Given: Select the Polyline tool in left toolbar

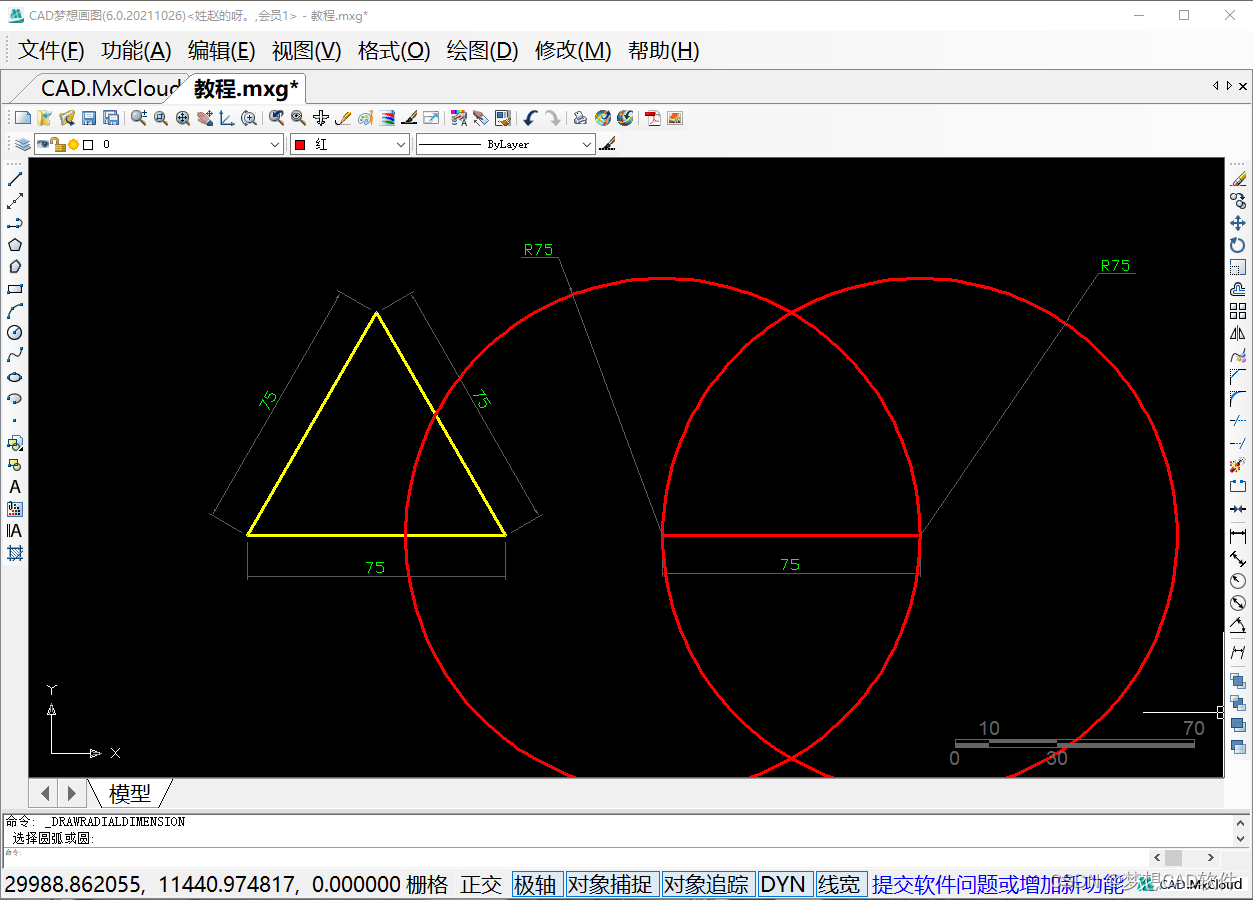Looking at the screenshot, I should (15, 223).
